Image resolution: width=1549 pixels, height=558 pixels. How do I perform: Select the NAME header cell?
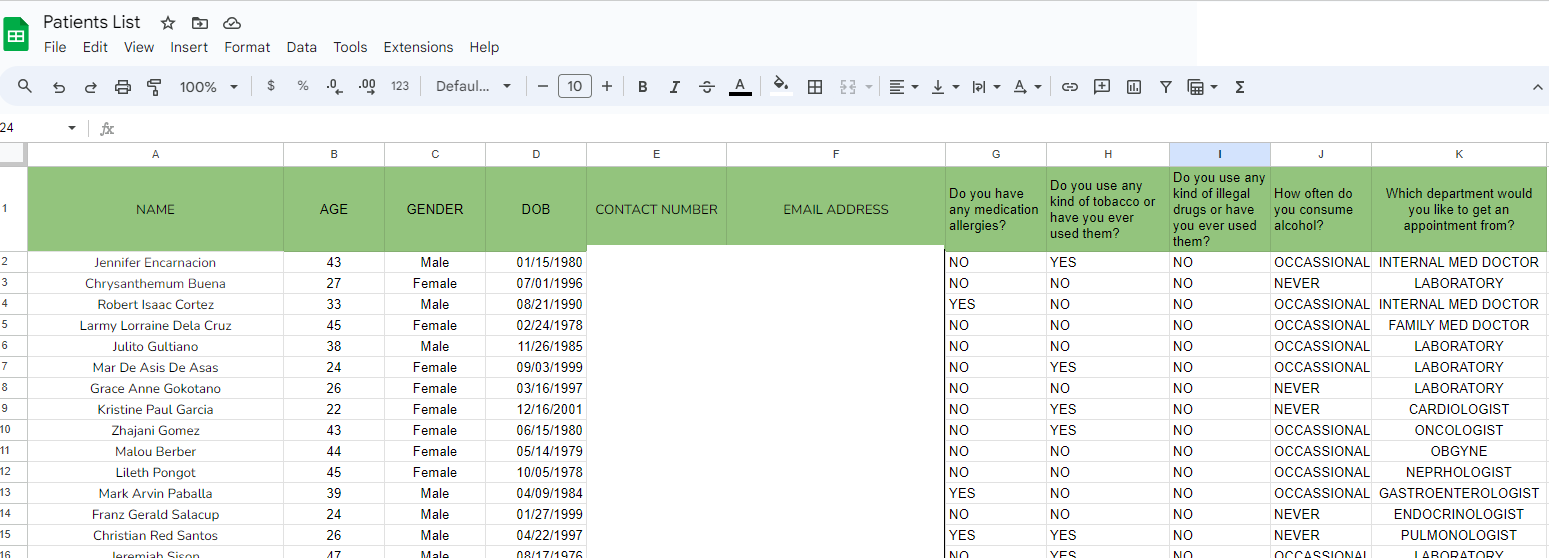pyautogui.click(x=155, y=209)
